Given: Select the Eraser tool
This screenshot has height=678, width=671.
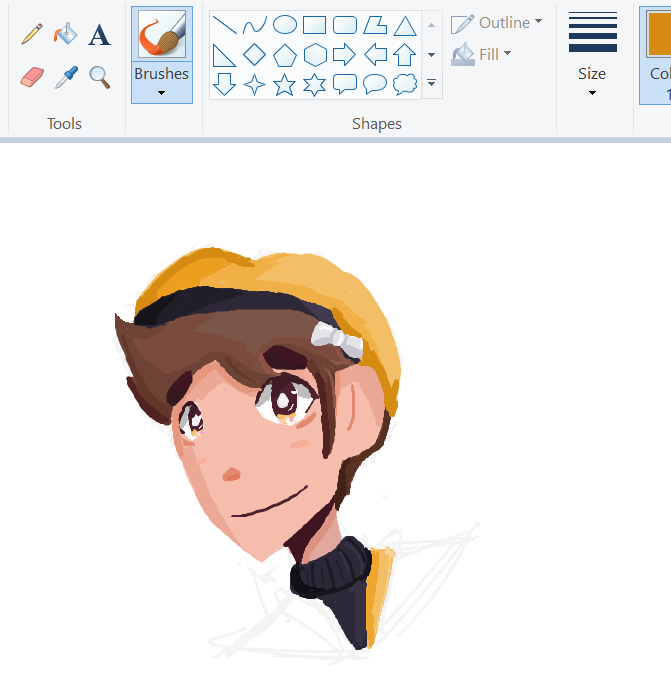Looking at the screenshot, I should coord(32,77).
